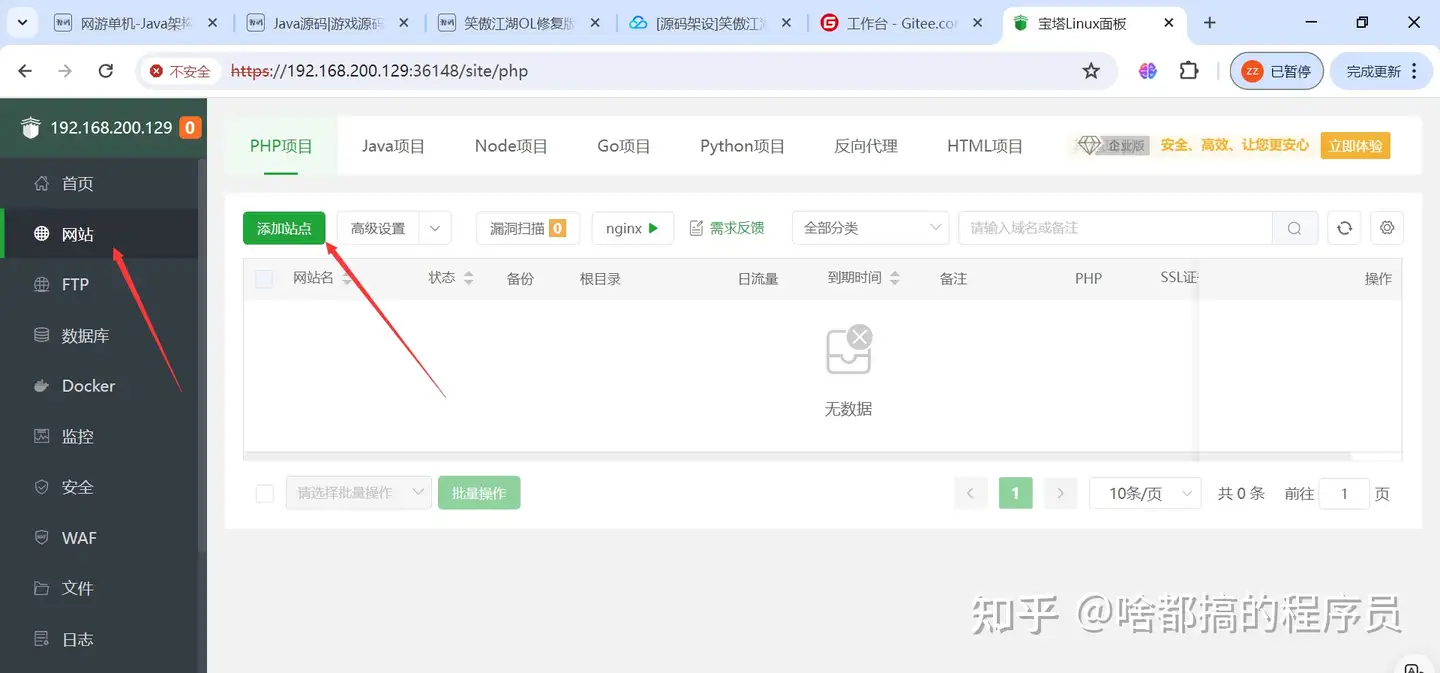This screenshot has width=1440, height=673.
Task: Click the browser forward arrow
Action: (65, 71)
